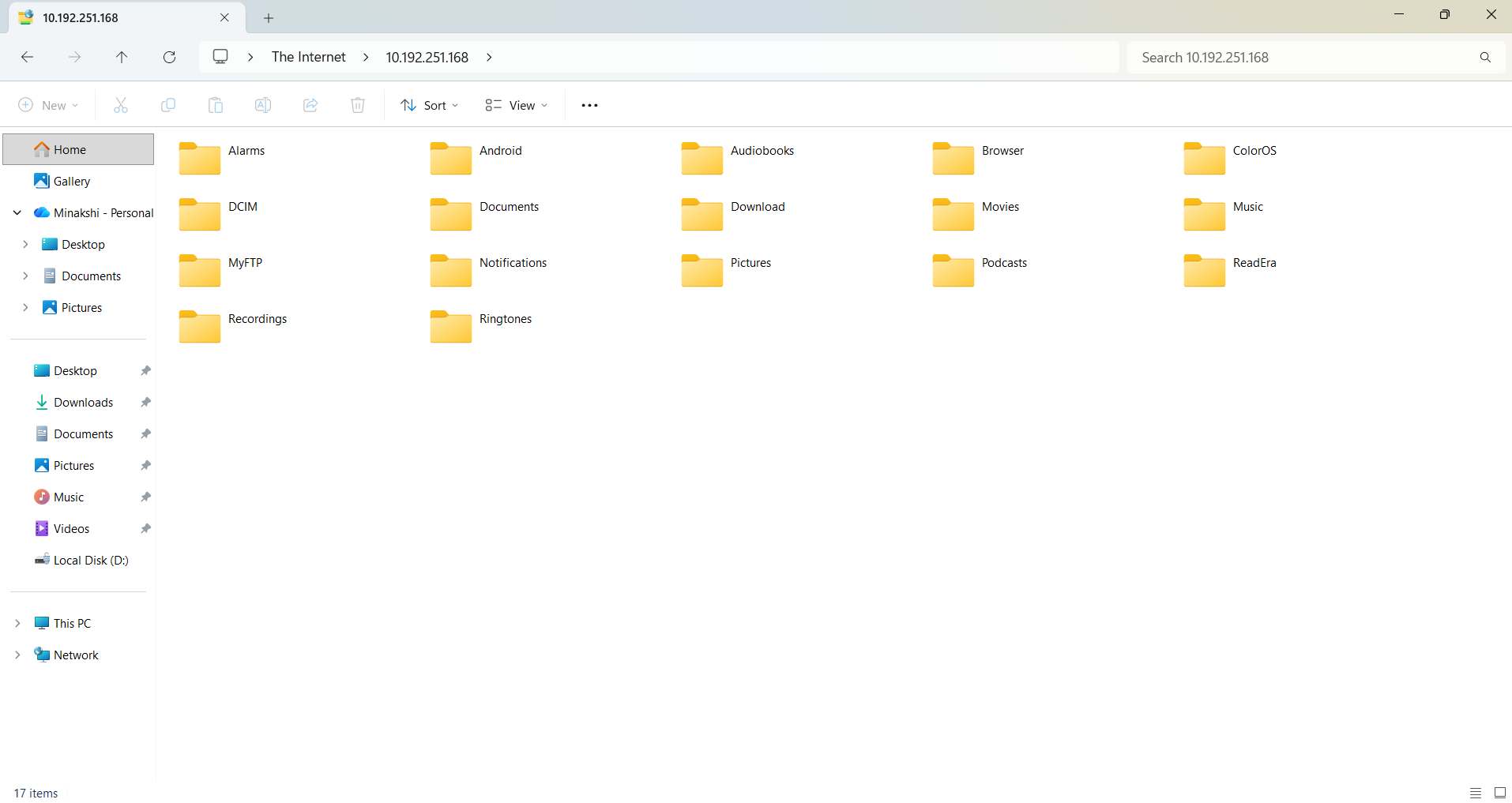Click the search magnifier icon

pyautogui.click(x=1485, y=57)
